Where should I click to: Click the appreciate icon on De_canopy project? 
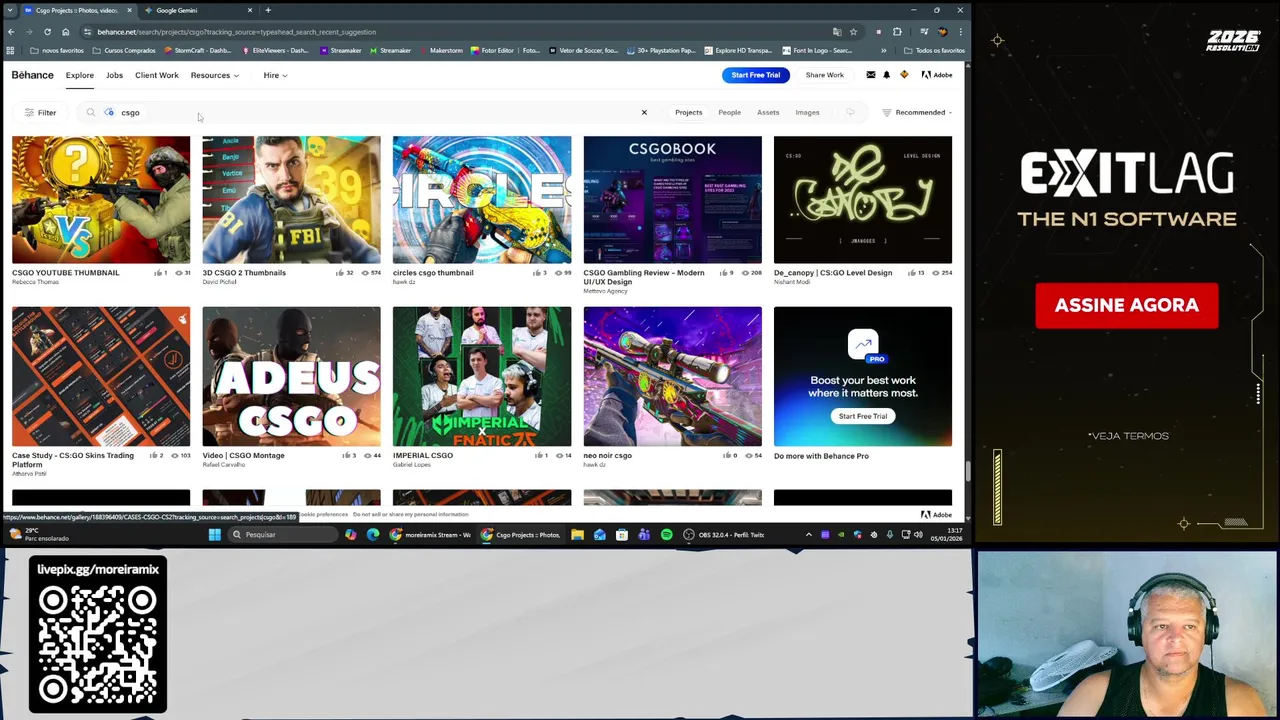911,273
